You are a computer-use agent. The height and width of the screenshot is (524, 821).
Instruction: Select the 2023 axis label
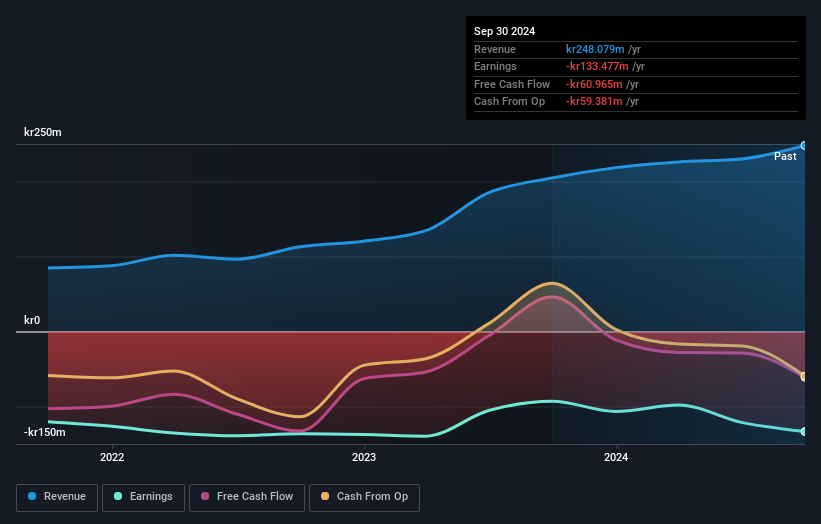tap(364, 457)
